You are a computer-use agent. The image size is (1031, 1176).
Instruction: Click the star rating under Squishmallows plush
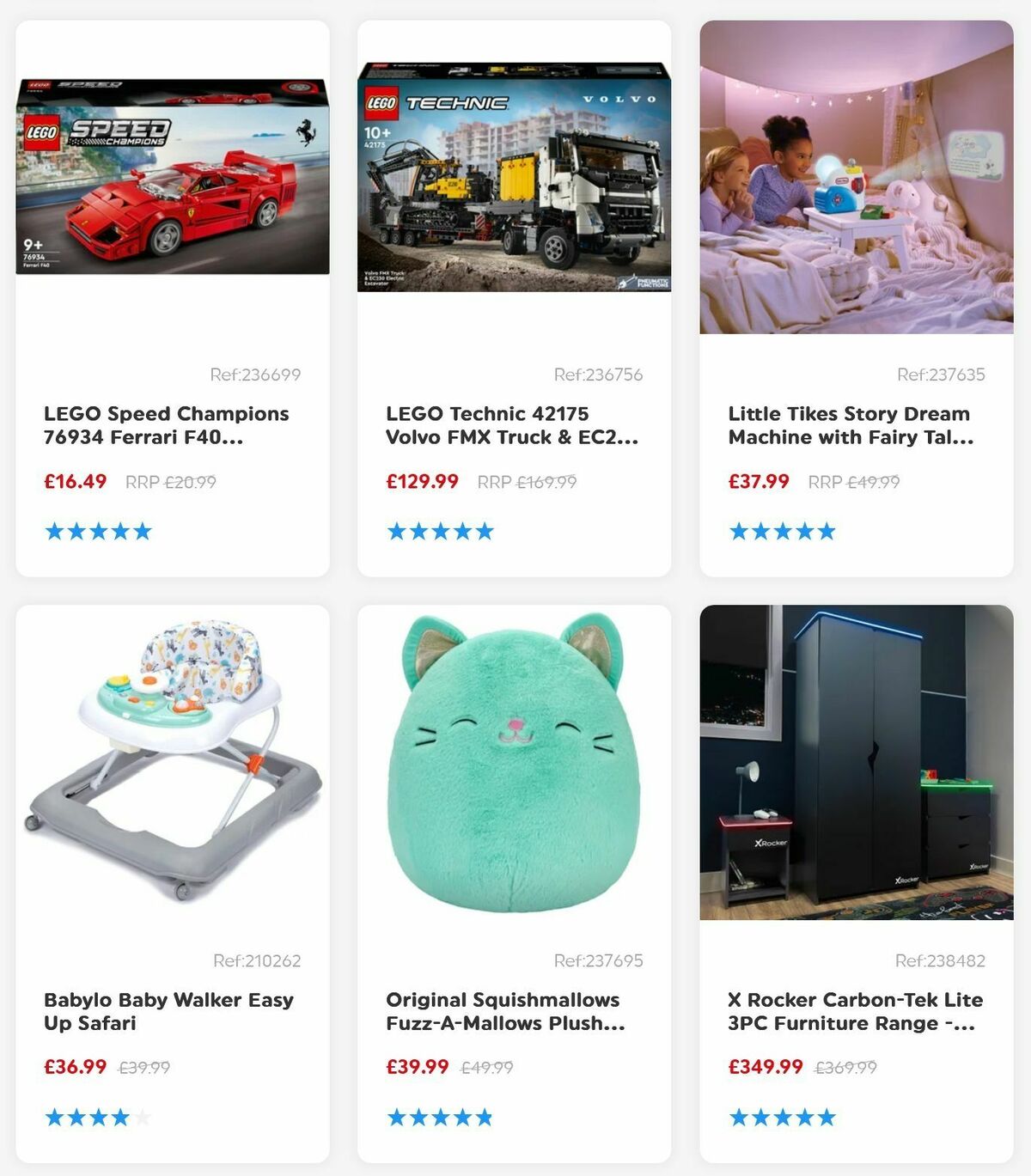click(x=441, y=1117)
